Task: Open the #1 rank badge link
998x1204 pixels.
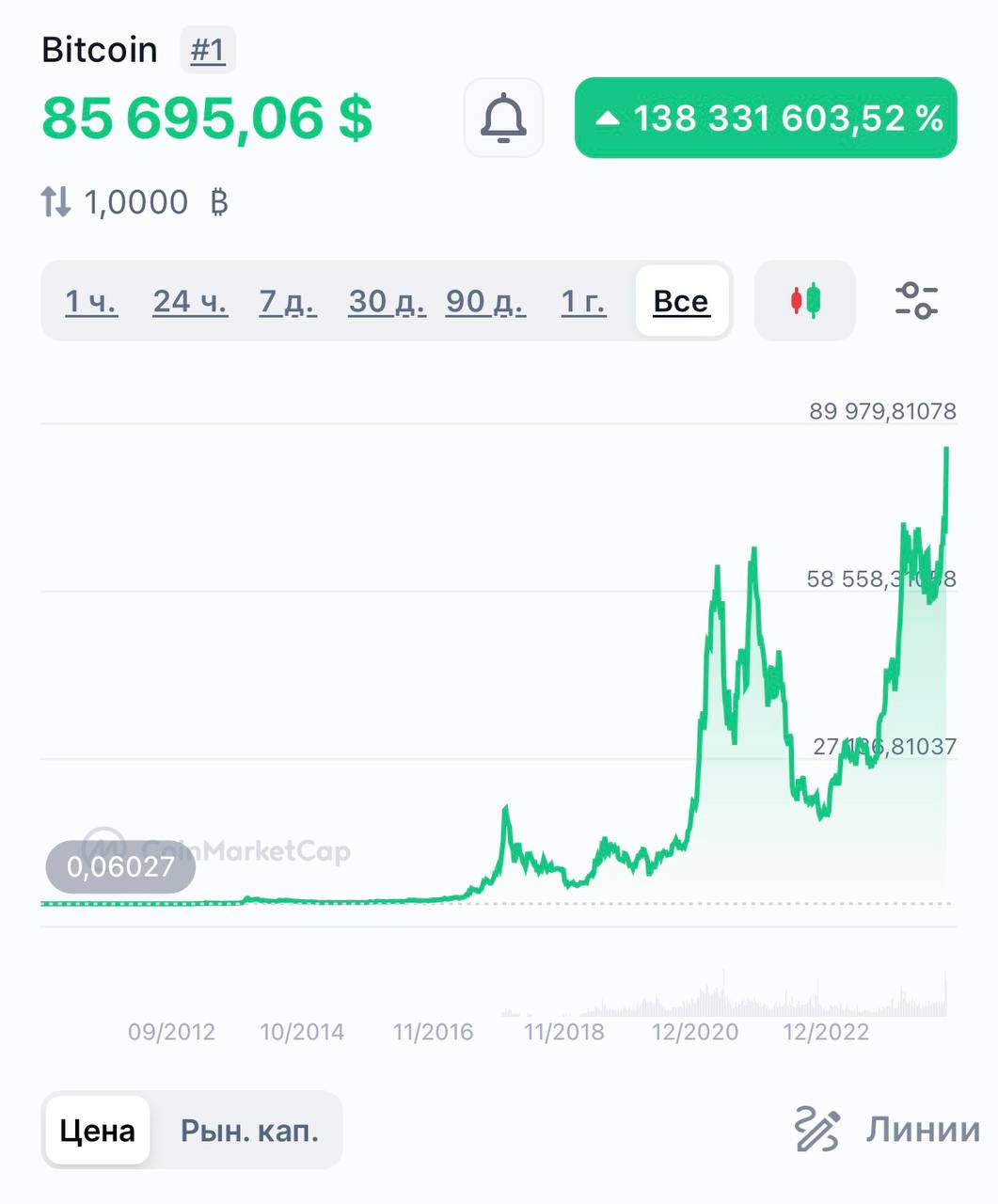Action: click(208, 50)
